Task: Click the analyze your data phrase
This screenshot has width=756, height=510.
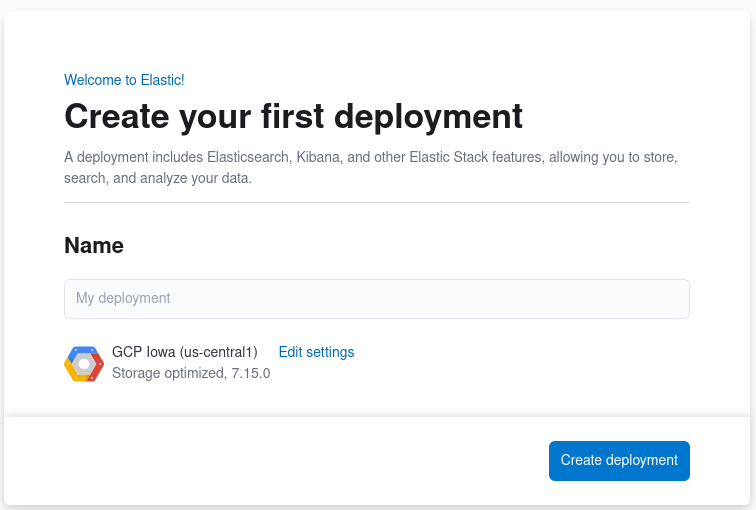Action: point(196,178)
